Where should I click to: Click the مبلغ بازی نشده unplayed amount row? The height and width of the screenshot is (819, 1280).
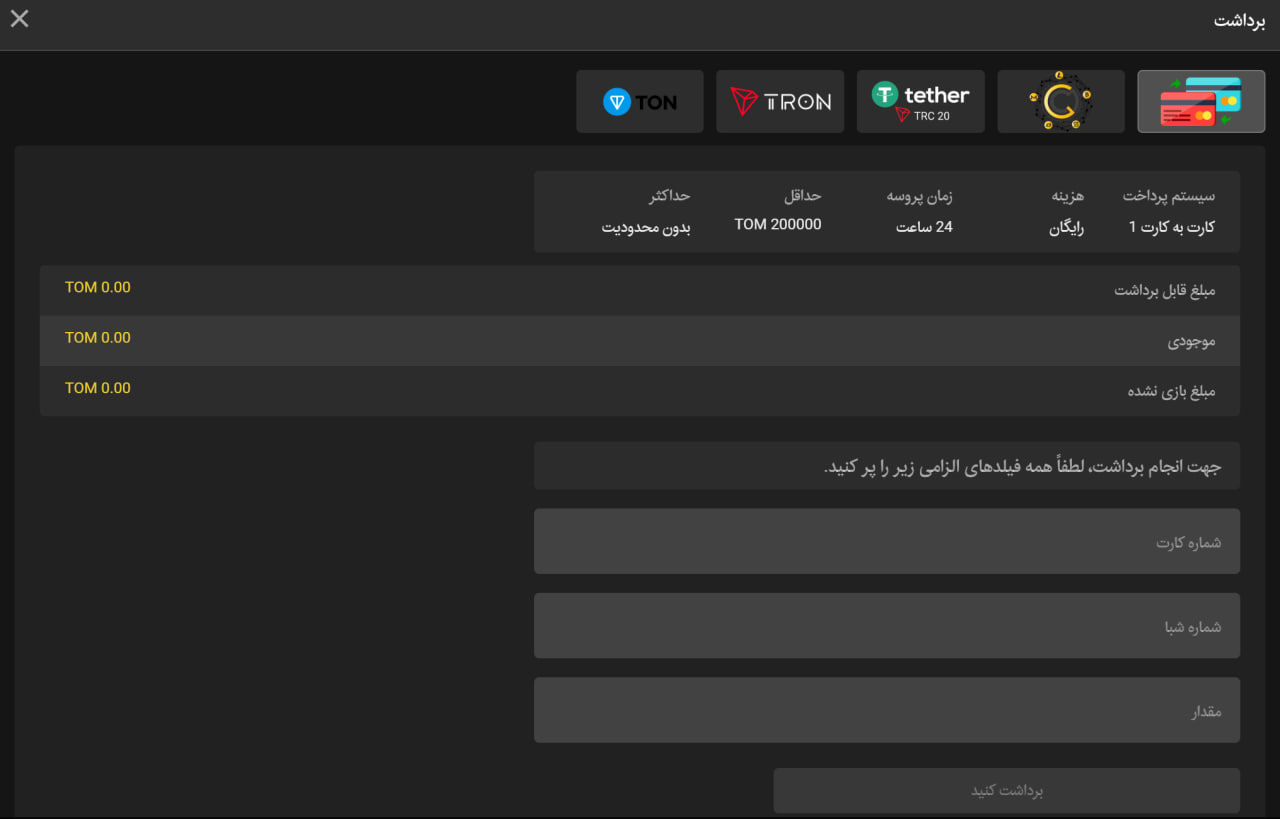point(640,390)
